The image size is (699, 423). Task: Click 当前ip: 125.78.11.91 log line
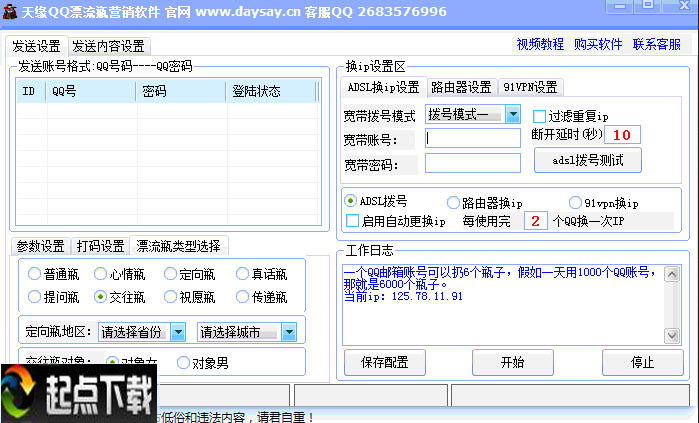[403, 296]
